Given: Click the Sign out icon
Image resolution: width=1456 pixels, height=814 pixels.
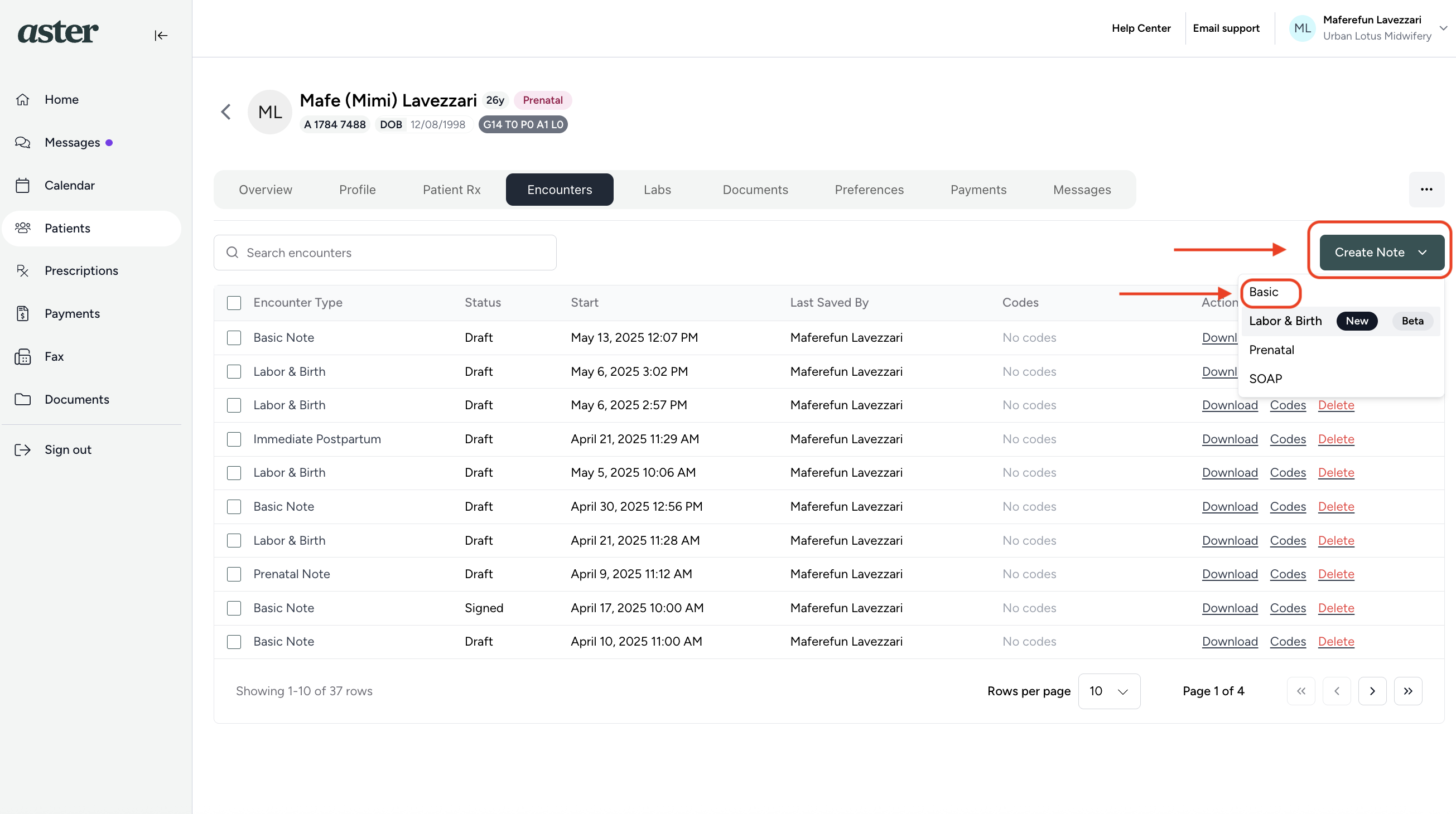Looking at the screenshot, I should (x=23, y=449).
